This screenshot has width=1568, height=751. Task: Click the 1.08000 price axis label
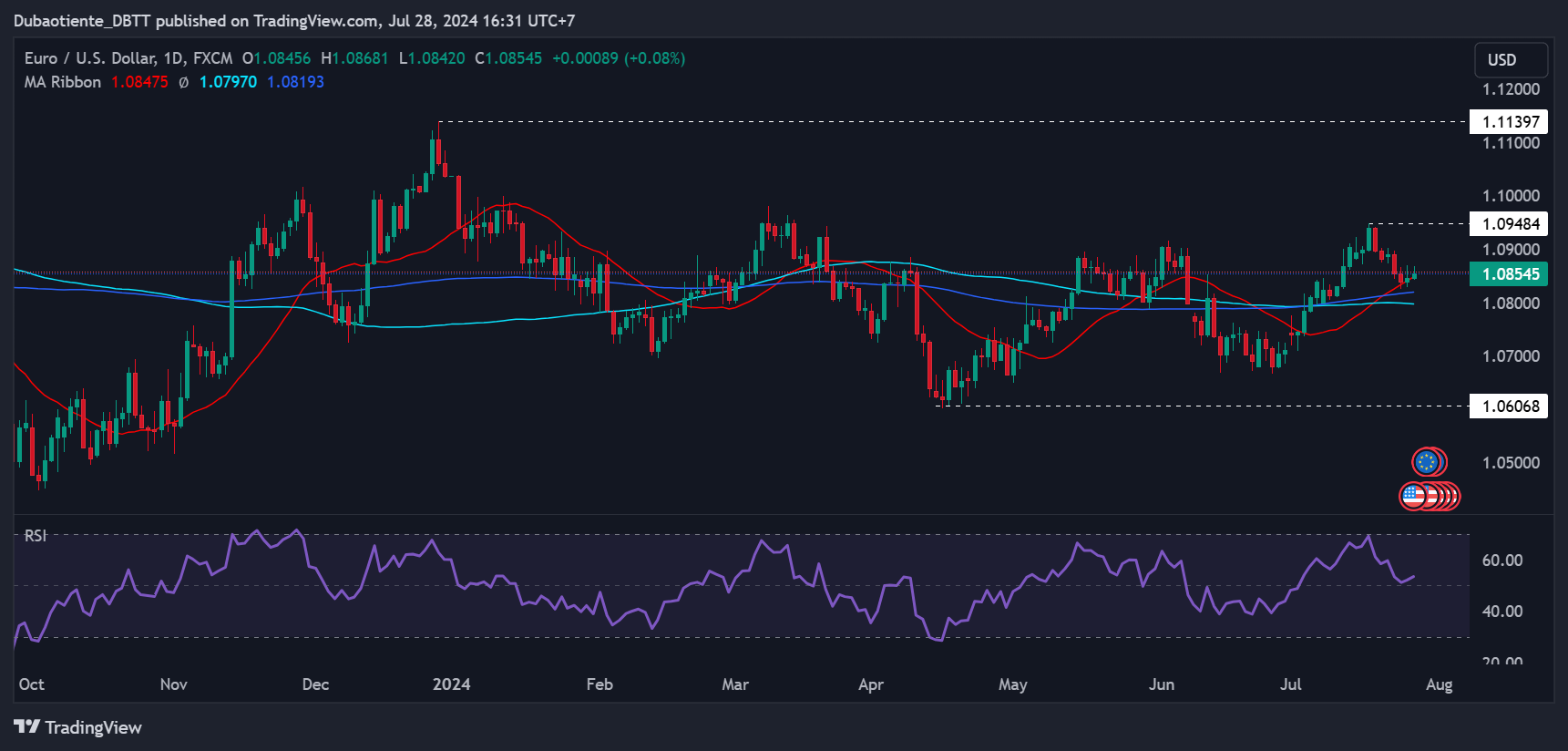coord(1511,303)
